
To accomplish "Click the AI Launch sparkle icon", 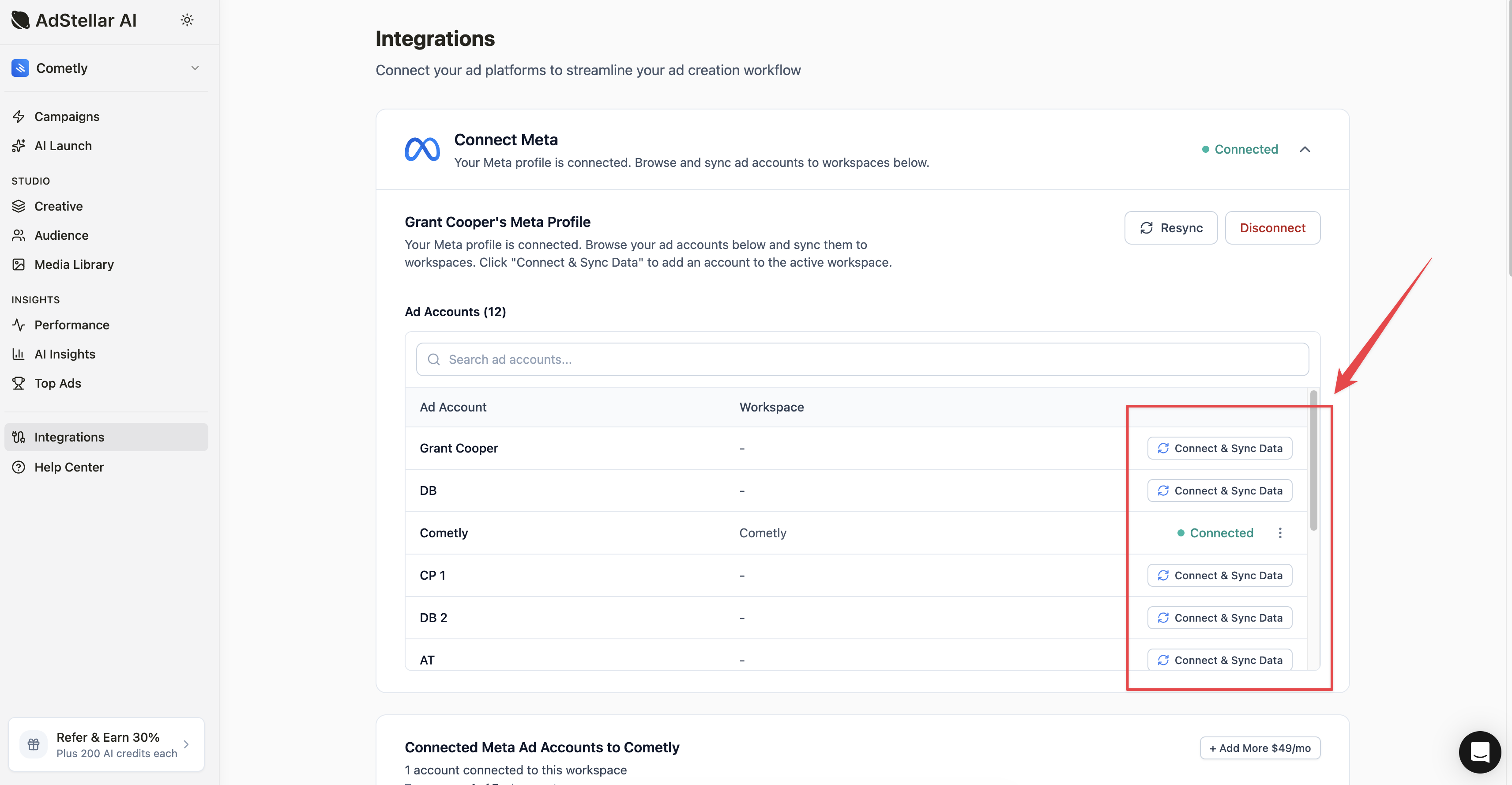I will (19, 146).
